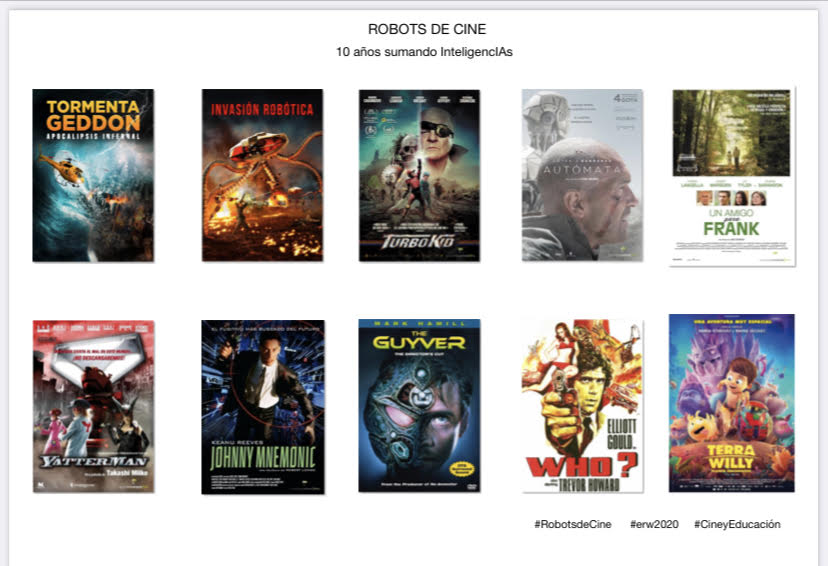Open the Autómata film poster
Image resolution: width=828 pixels, height=566 pixels.
coord(582,175)
